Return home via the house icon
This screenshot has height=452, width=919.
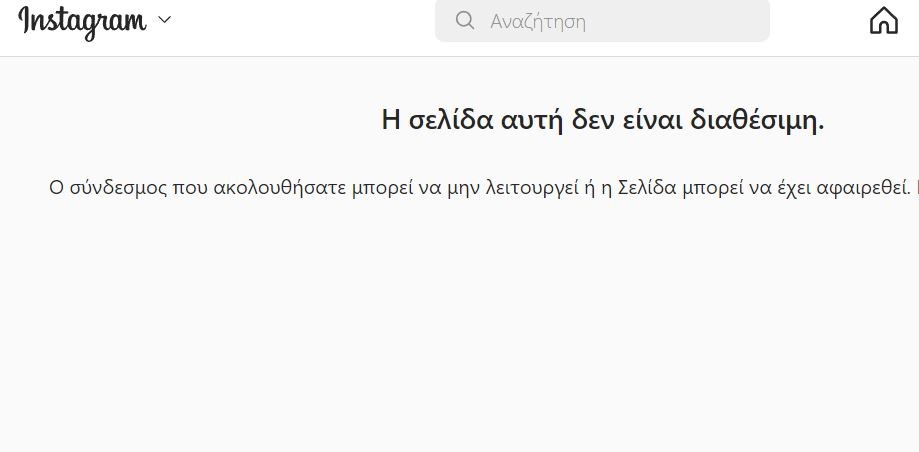point(883,21)
